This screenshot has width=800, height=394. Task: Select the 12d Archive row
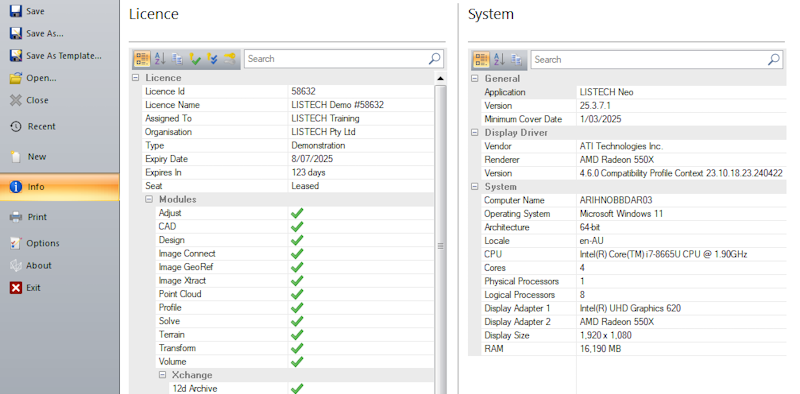click(x=301, y=388)
